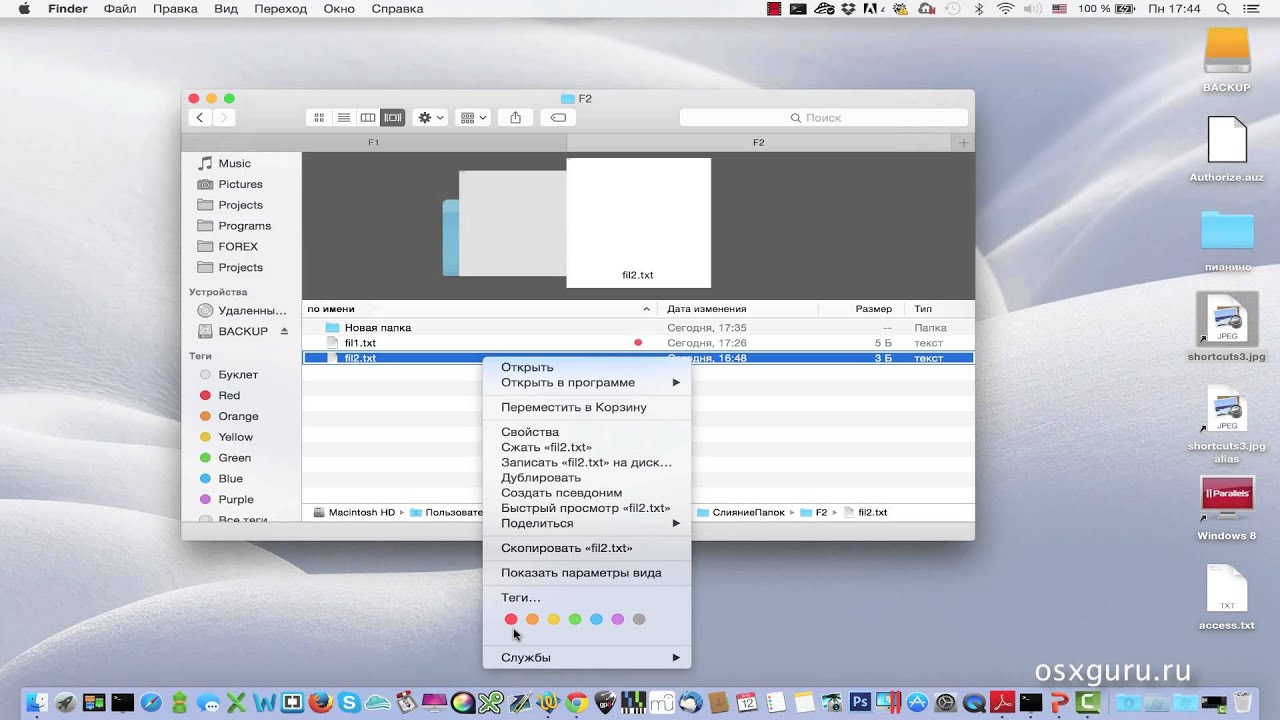Select Windows 8 Parallels shortcut on desktop
Viewport: 1280px width, 720px height.
click(x=1227, y=508)
